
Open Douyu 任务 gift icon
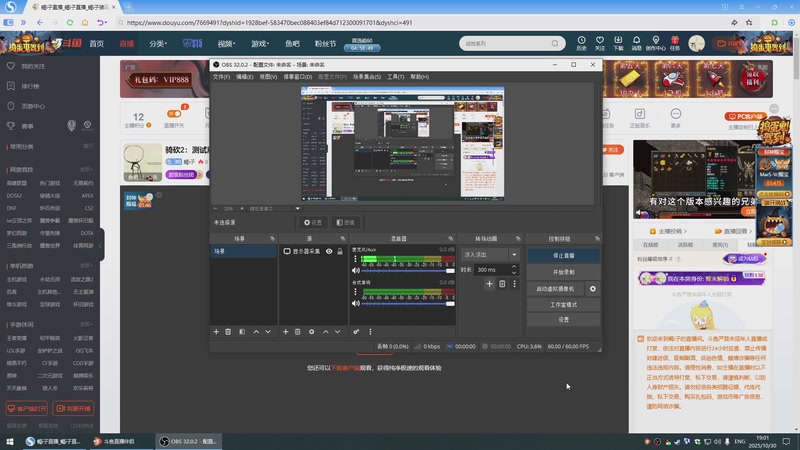coord(675,43)
